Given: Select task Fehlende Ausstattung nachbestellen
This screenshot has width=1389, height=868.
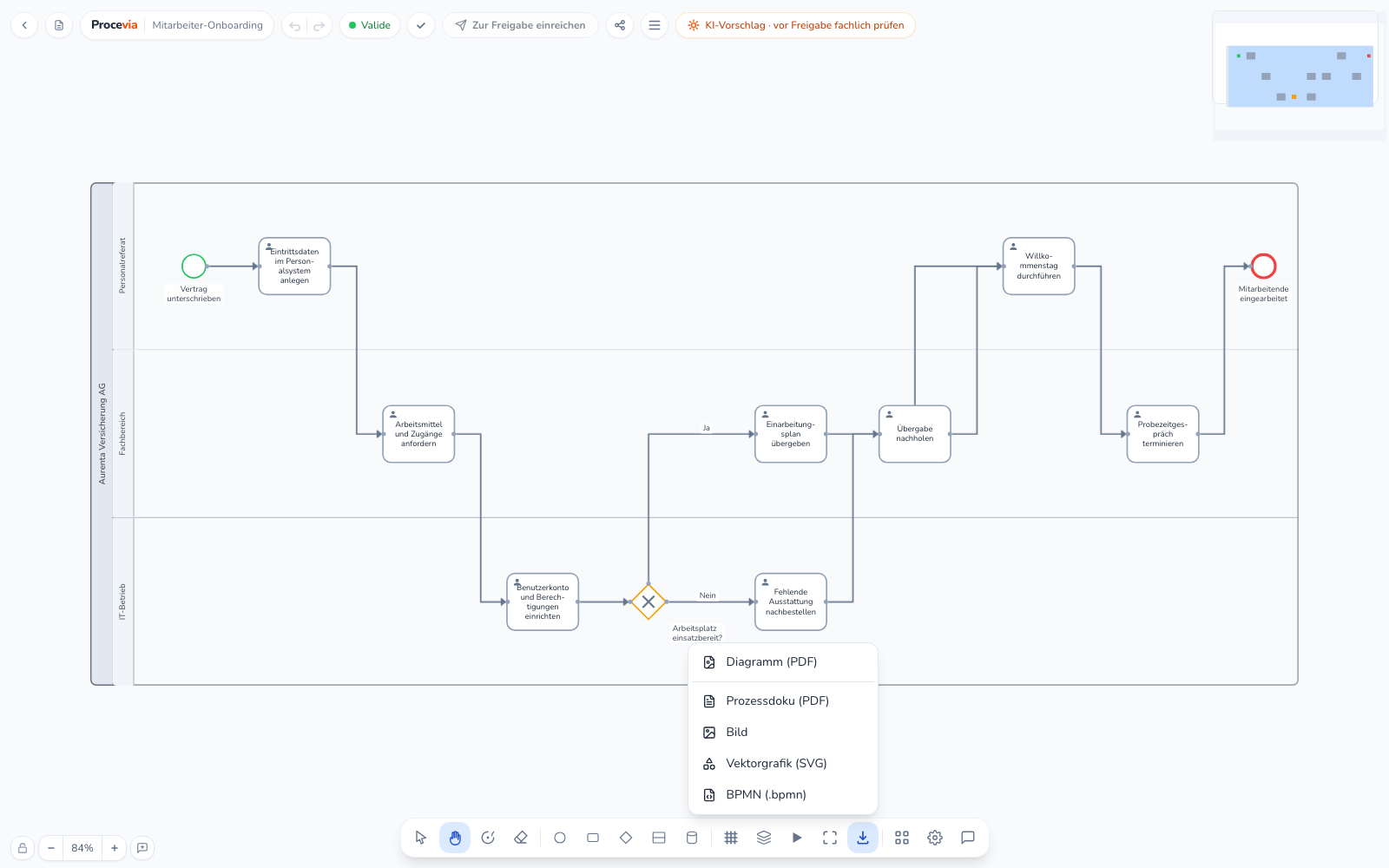Looking at the screenshot, I should click(791, 602).
